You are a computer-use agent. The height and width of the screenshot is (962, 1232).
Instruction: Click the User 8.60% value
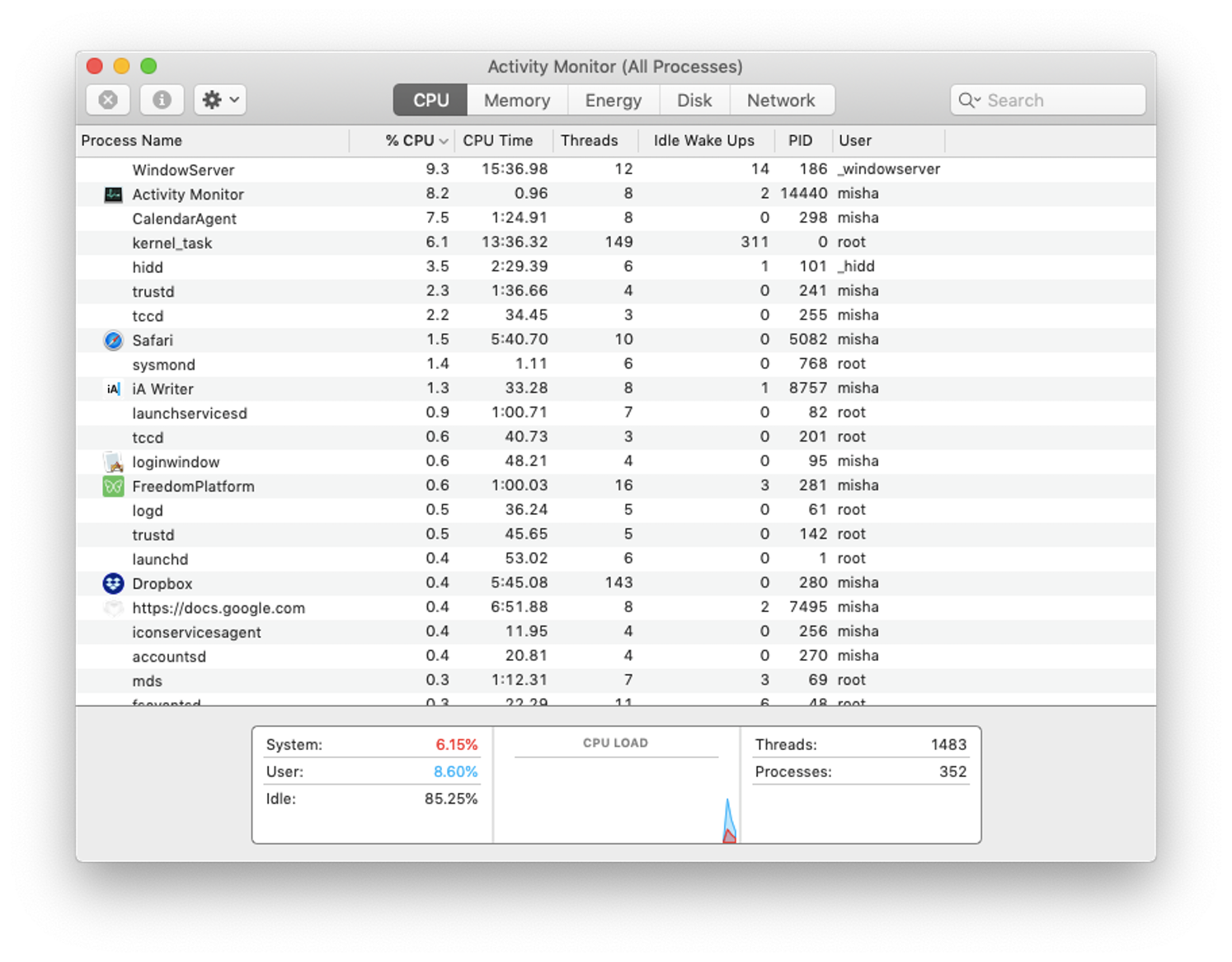coord(456,771)
